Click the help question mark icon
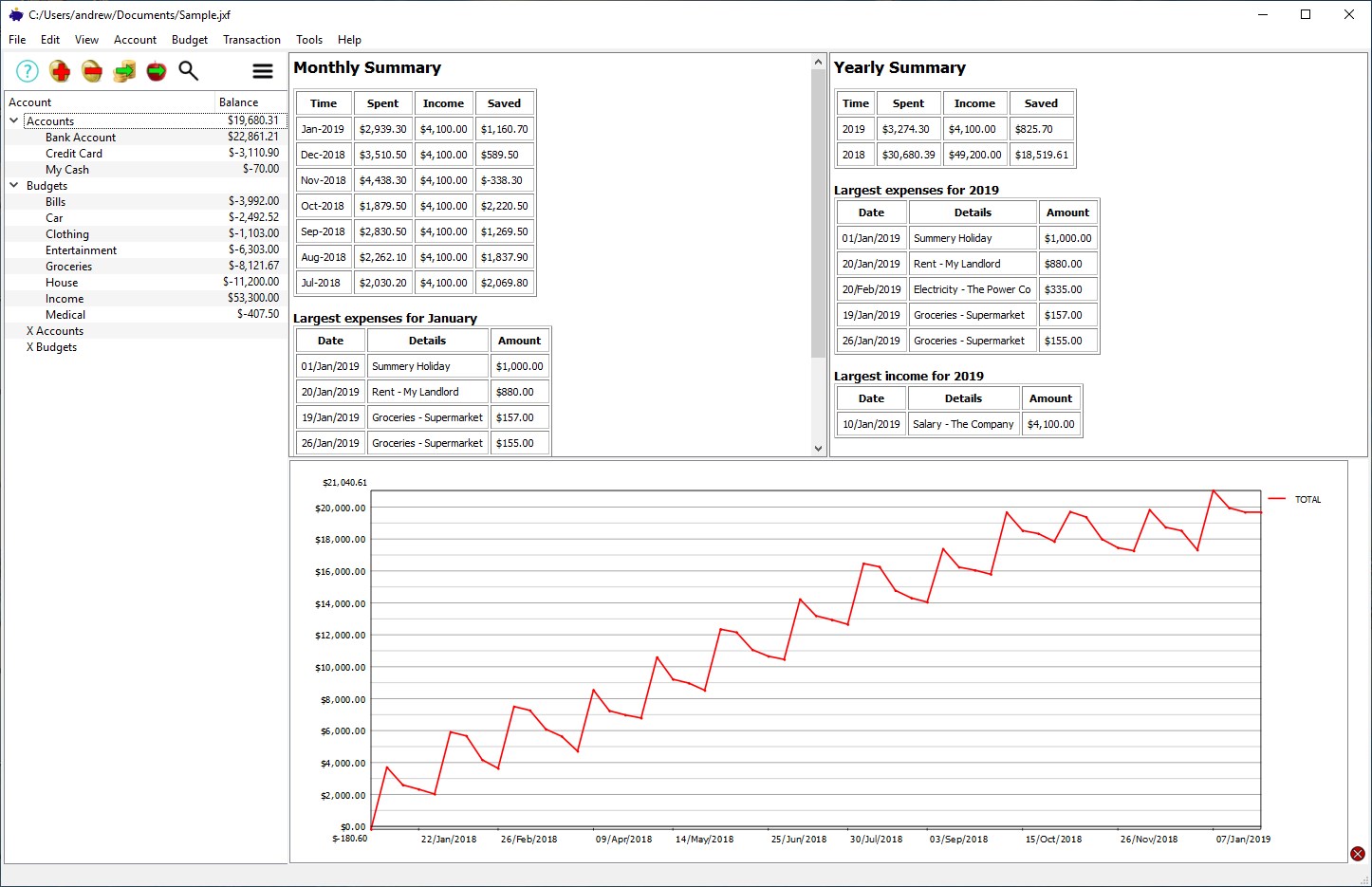The height and width of the screenshot is (887, 1372). pyautogui.click(x=28, y=71)
